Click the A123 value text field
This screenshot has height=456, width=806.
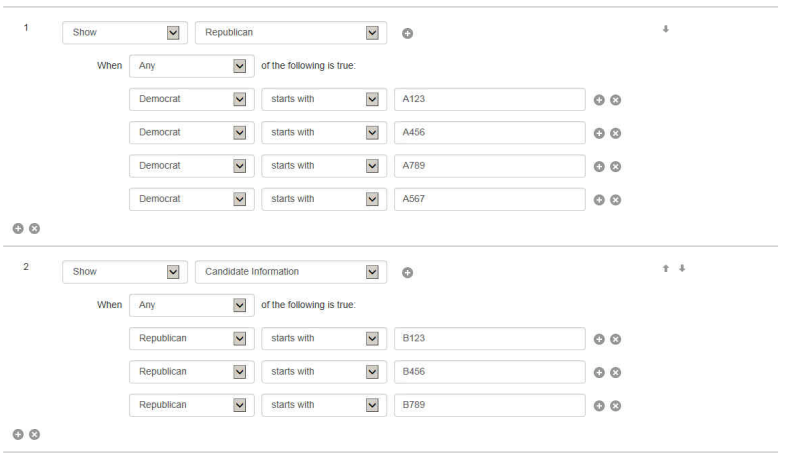point(489,100)
